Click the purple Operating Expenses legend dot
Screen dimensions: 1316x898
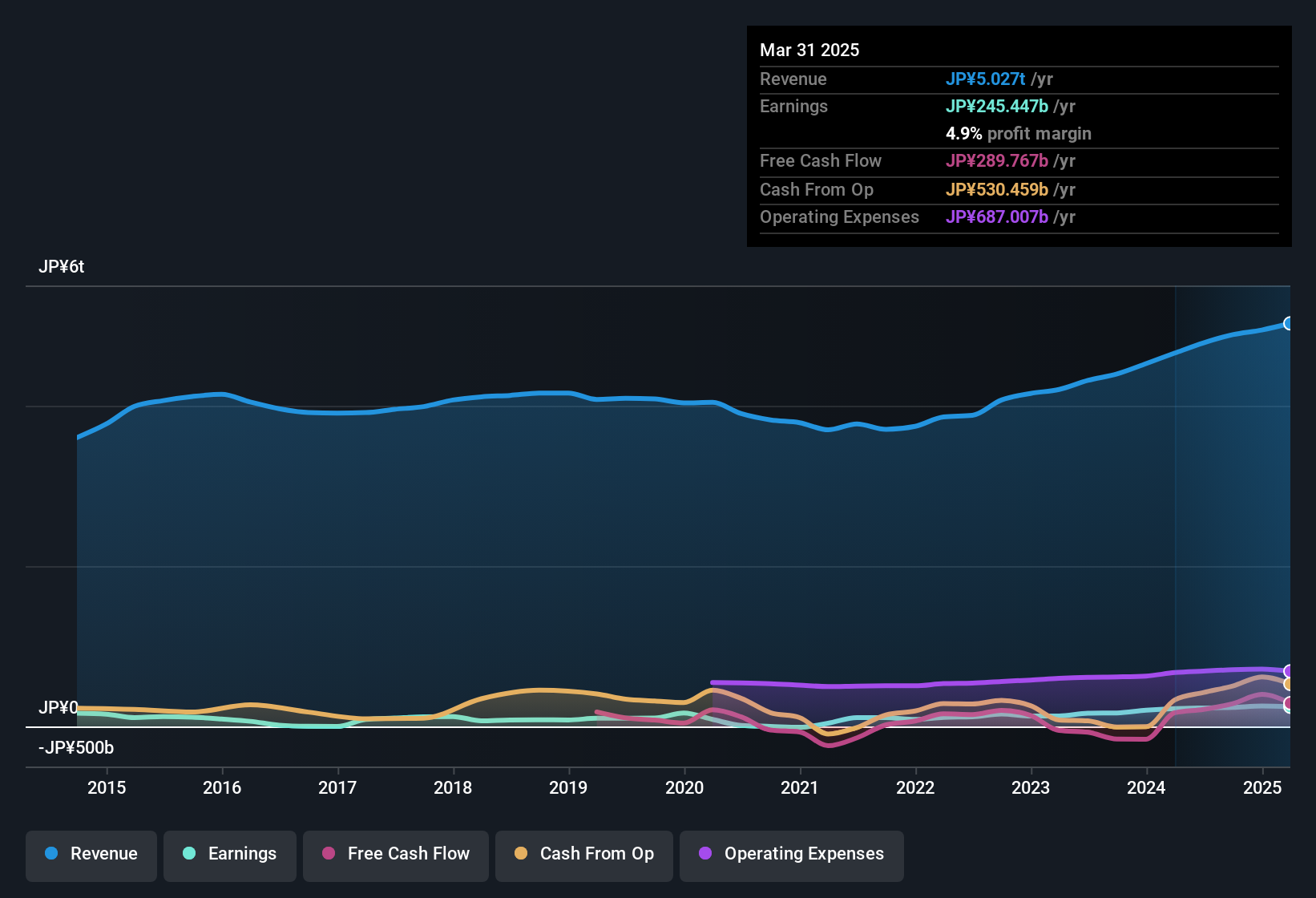(x=705, y=854)
